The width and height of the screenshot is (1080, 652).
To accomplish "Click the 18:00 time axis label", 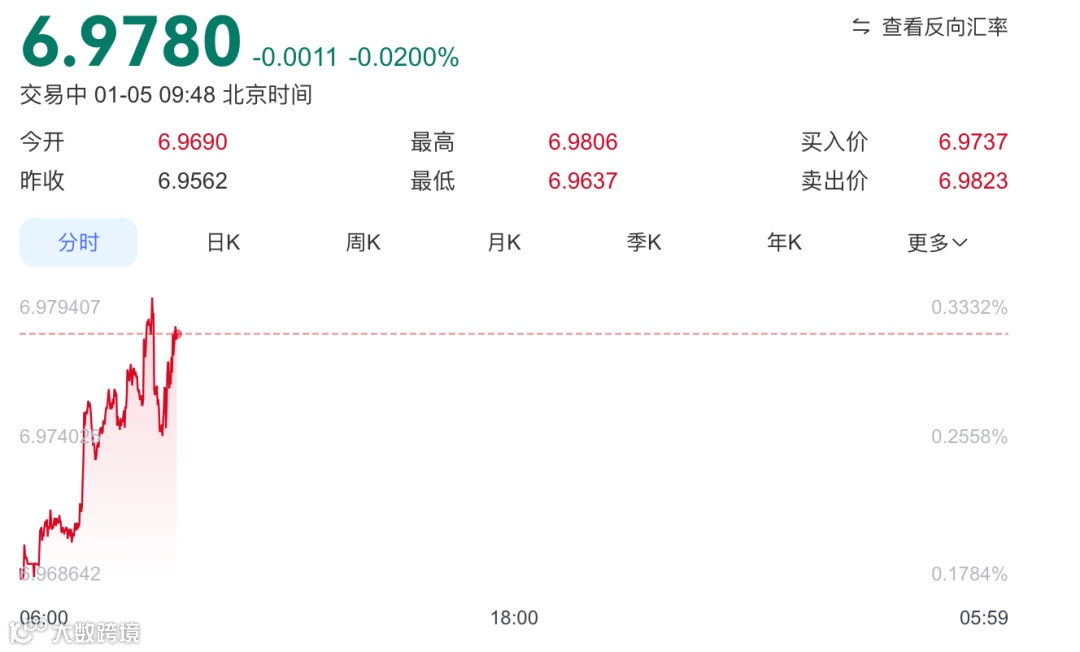I will tap(514, 617).
